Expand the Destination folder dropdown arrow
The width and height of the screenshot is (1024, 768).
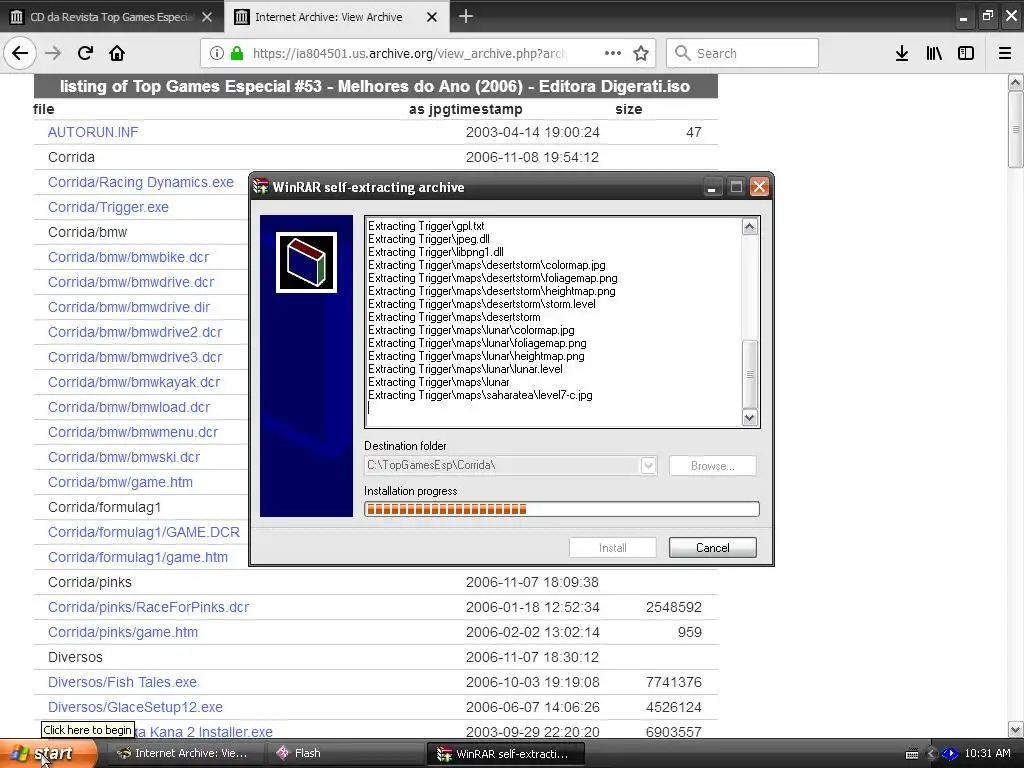coord(648,466)
